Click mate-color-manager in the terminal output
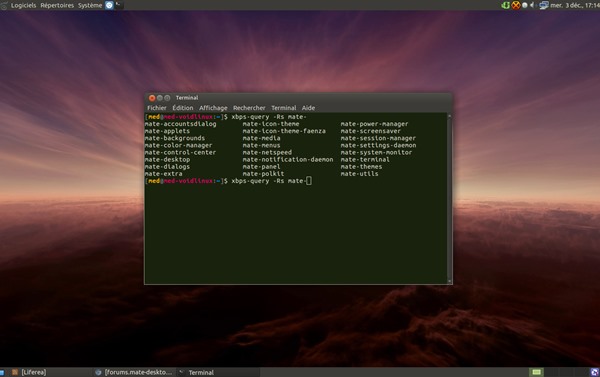Viewport: 600px width, 377px height. [178, 145]
